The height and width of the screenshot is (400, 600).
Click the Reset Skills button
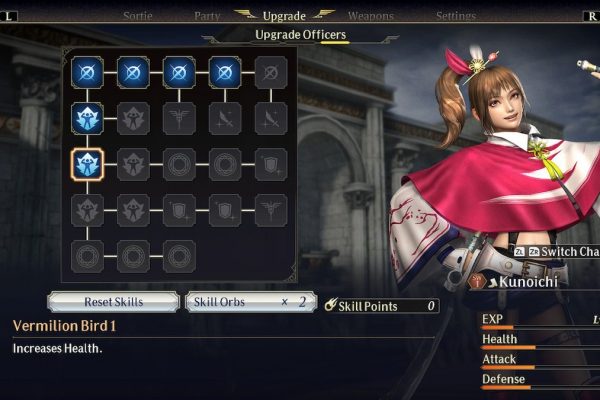[x=114, y=302]
